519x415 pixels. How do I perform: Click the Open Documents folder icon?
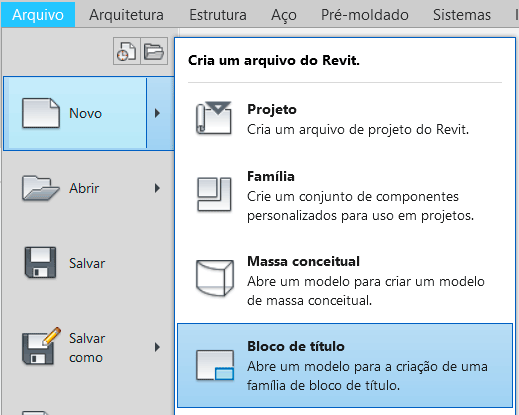(x=154, y=51)
